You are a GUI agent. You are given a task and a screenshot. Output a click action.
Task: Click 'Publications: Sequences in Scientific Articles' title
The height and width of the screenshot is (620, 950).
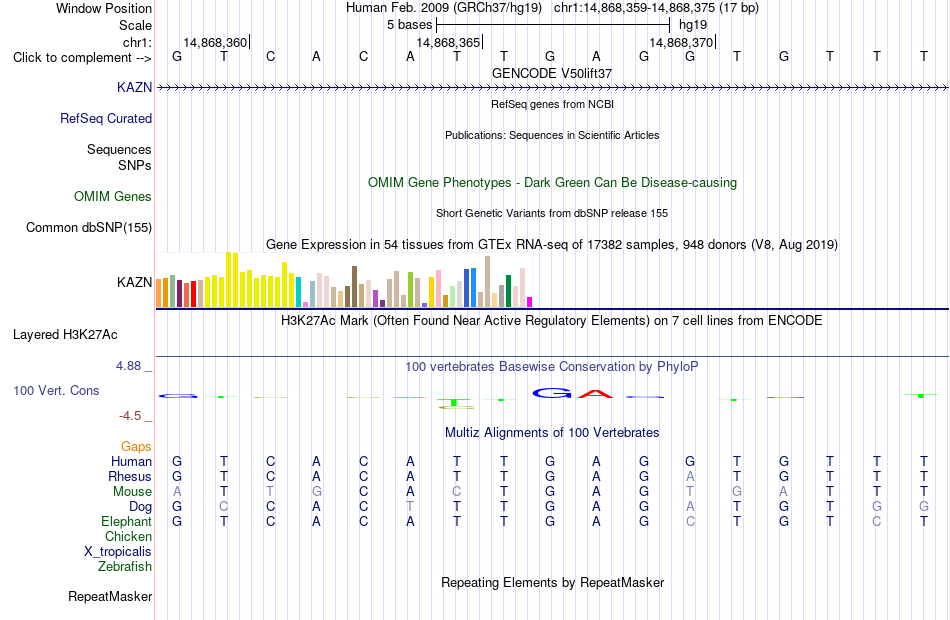pos(552,135)
